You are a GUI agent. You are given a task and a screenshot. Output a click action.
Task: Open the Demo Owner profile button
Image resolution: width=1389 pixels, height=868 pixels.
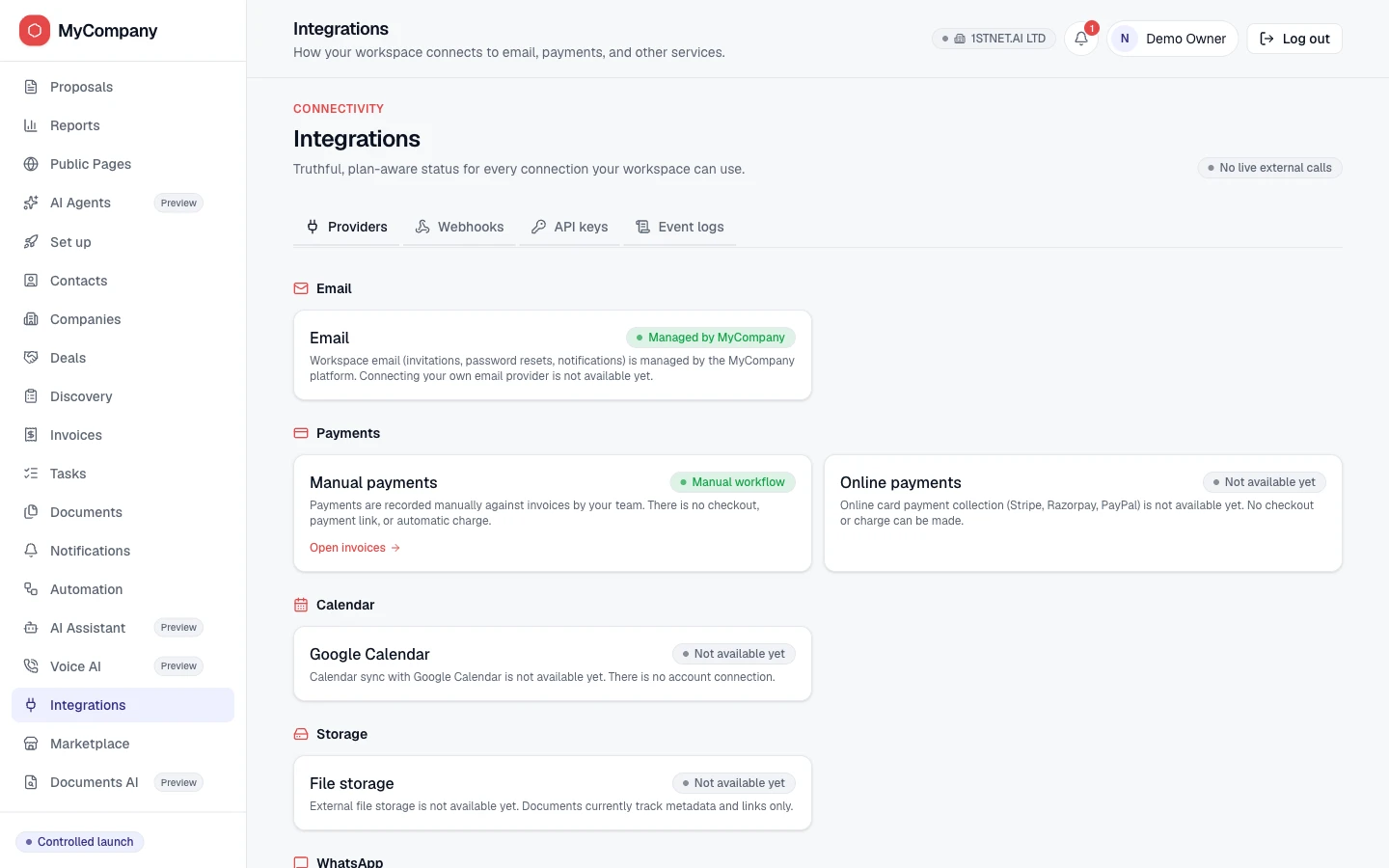1172,39
